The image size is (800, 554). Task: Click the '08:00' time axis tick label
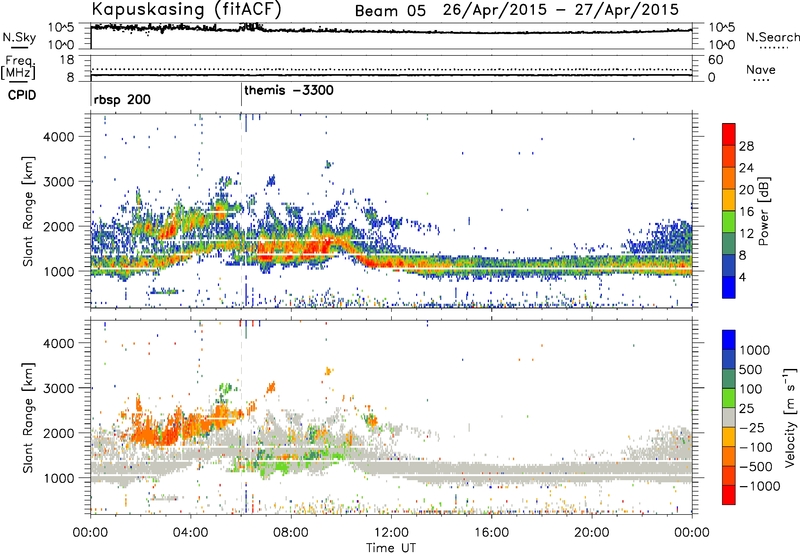[290, 533]
